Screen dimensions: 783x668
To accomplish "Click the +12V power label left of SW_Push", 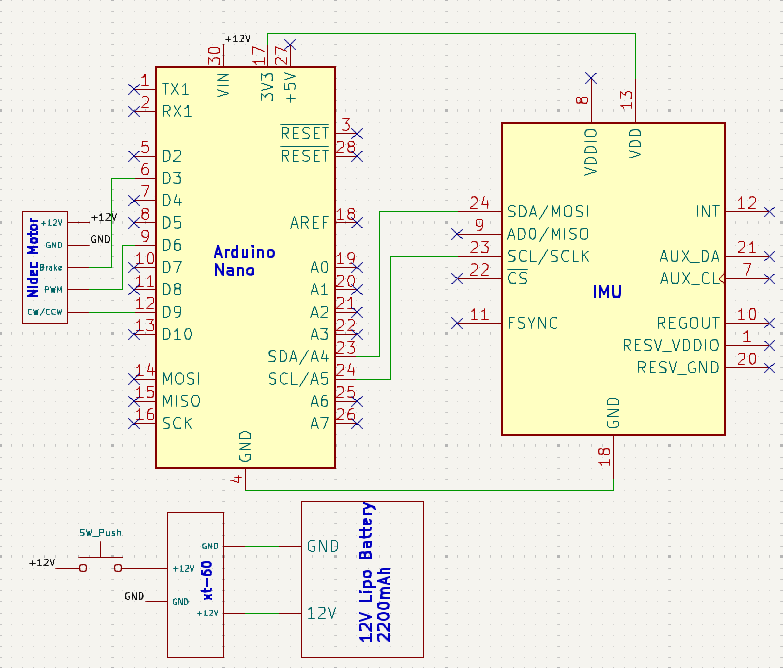I will click(42, 563).
